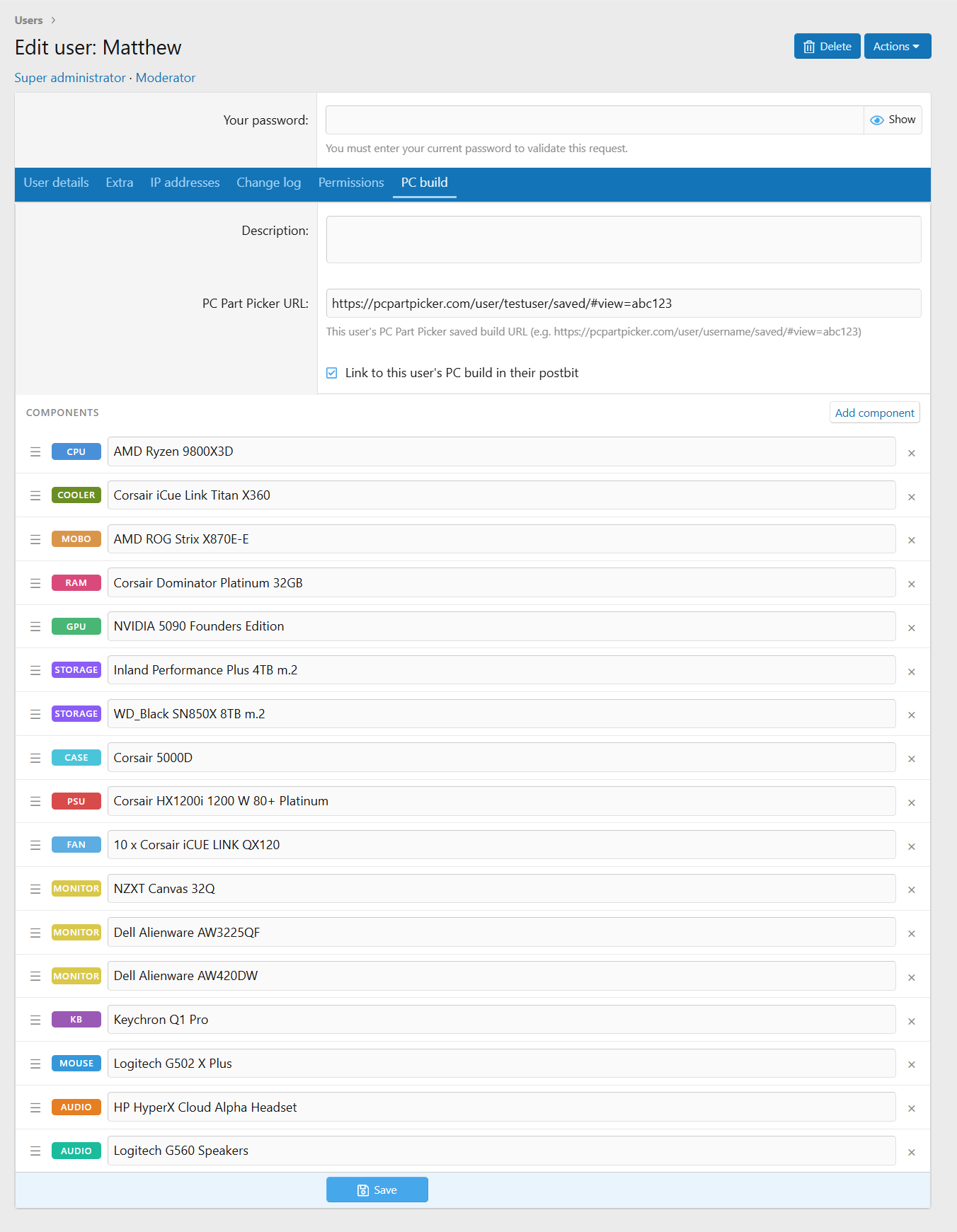Focus the PC Part Picker URL field
This screenshot has width=957, height=1232.
[623, 304]
